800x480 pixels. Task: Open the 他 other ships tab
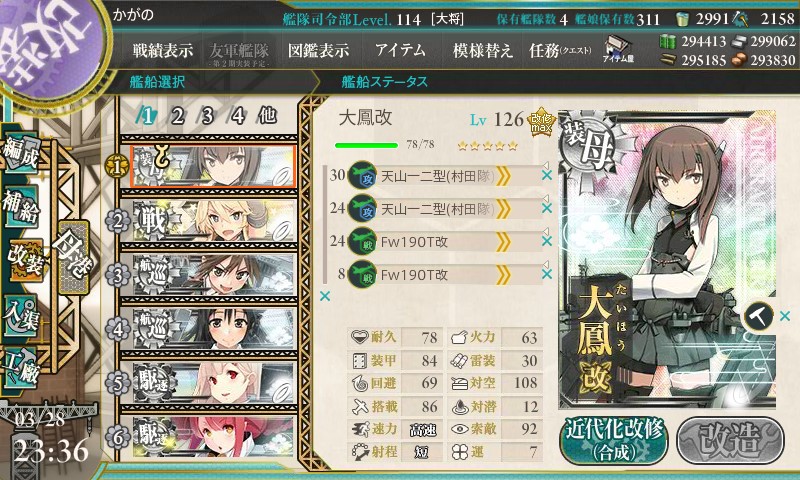[267, 116]
